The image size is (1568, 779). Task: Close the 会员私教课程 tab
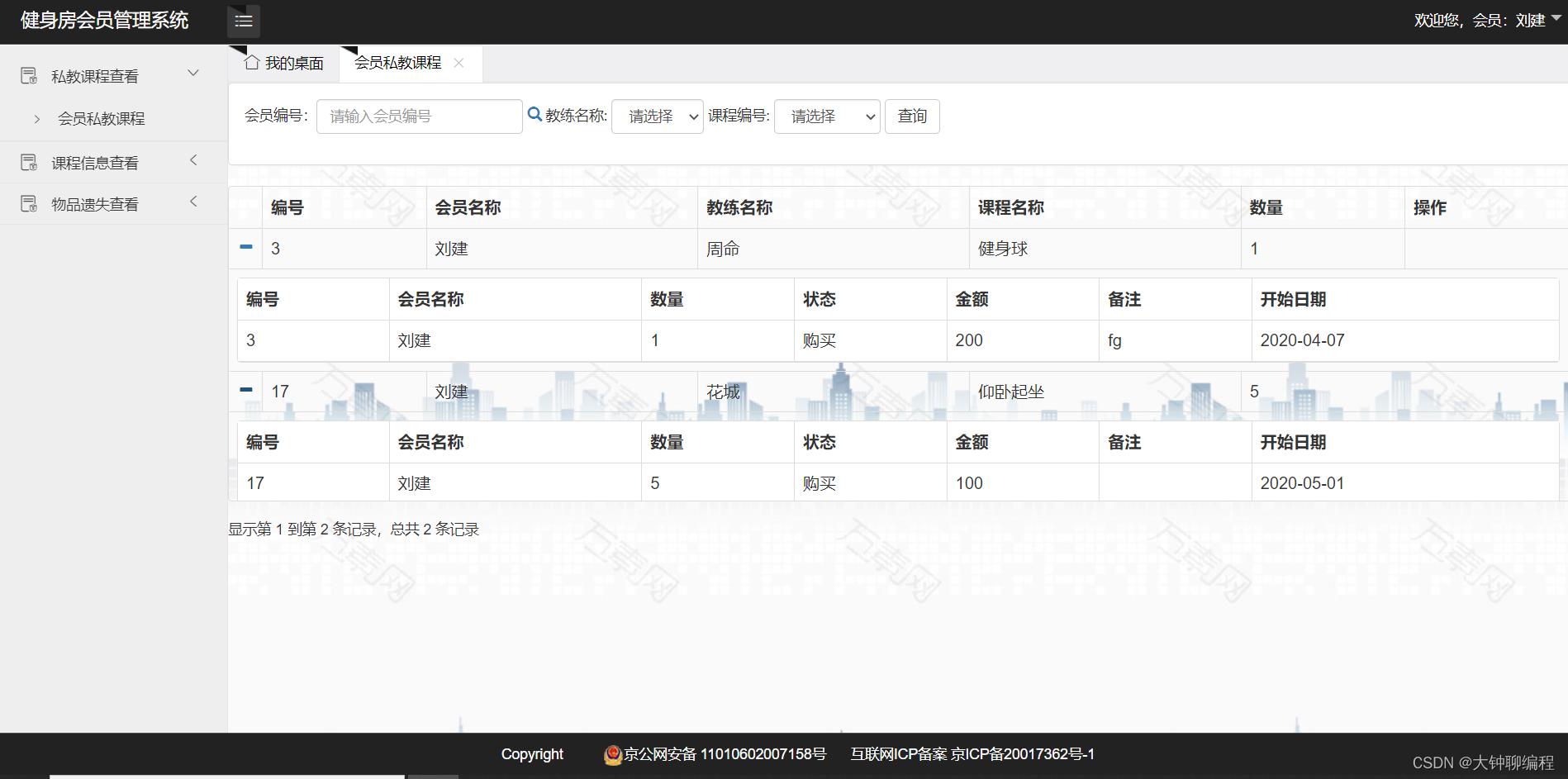459,62
